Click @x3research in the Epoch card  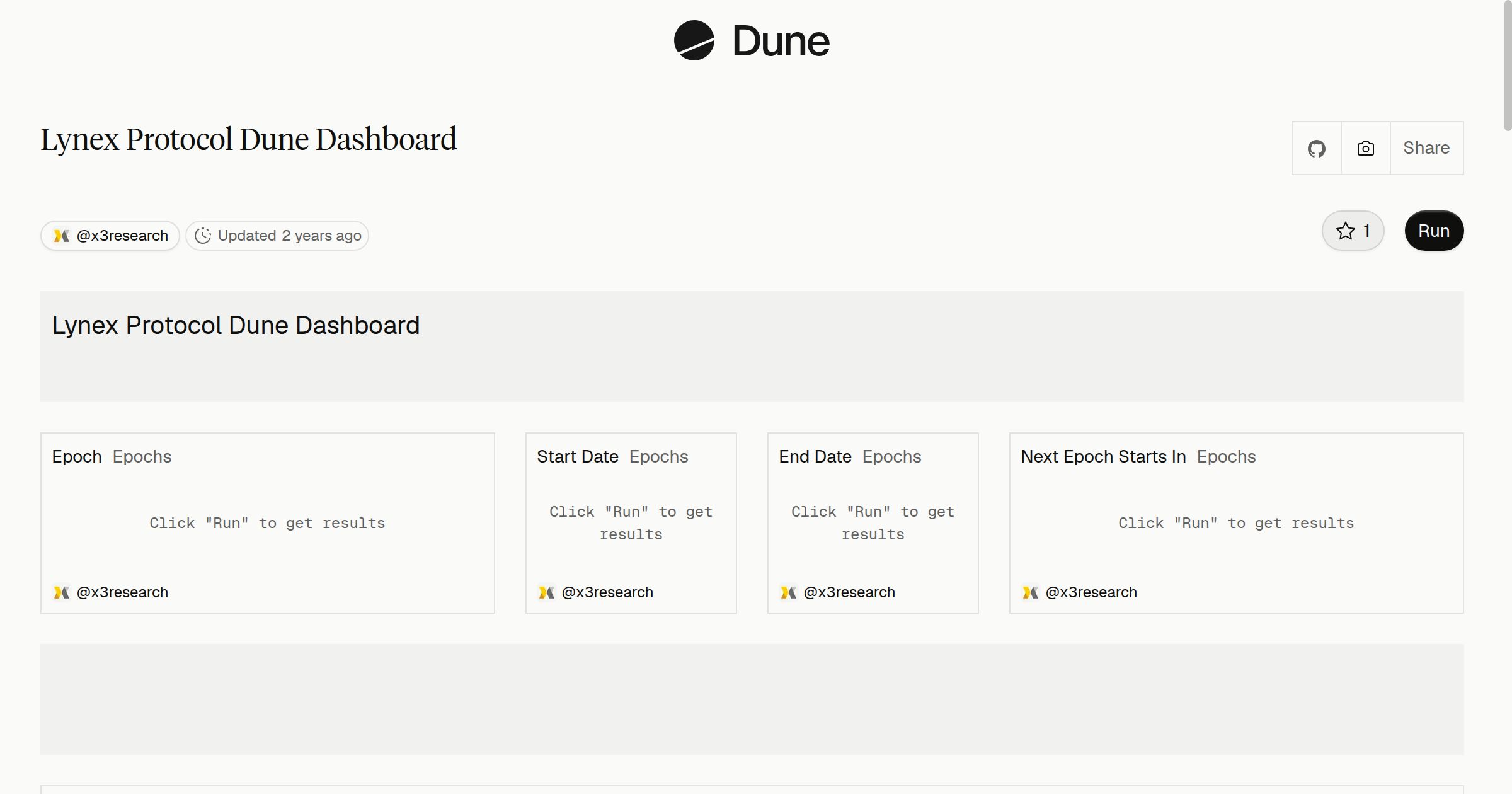pyautogui.click(x=122, y=592)
